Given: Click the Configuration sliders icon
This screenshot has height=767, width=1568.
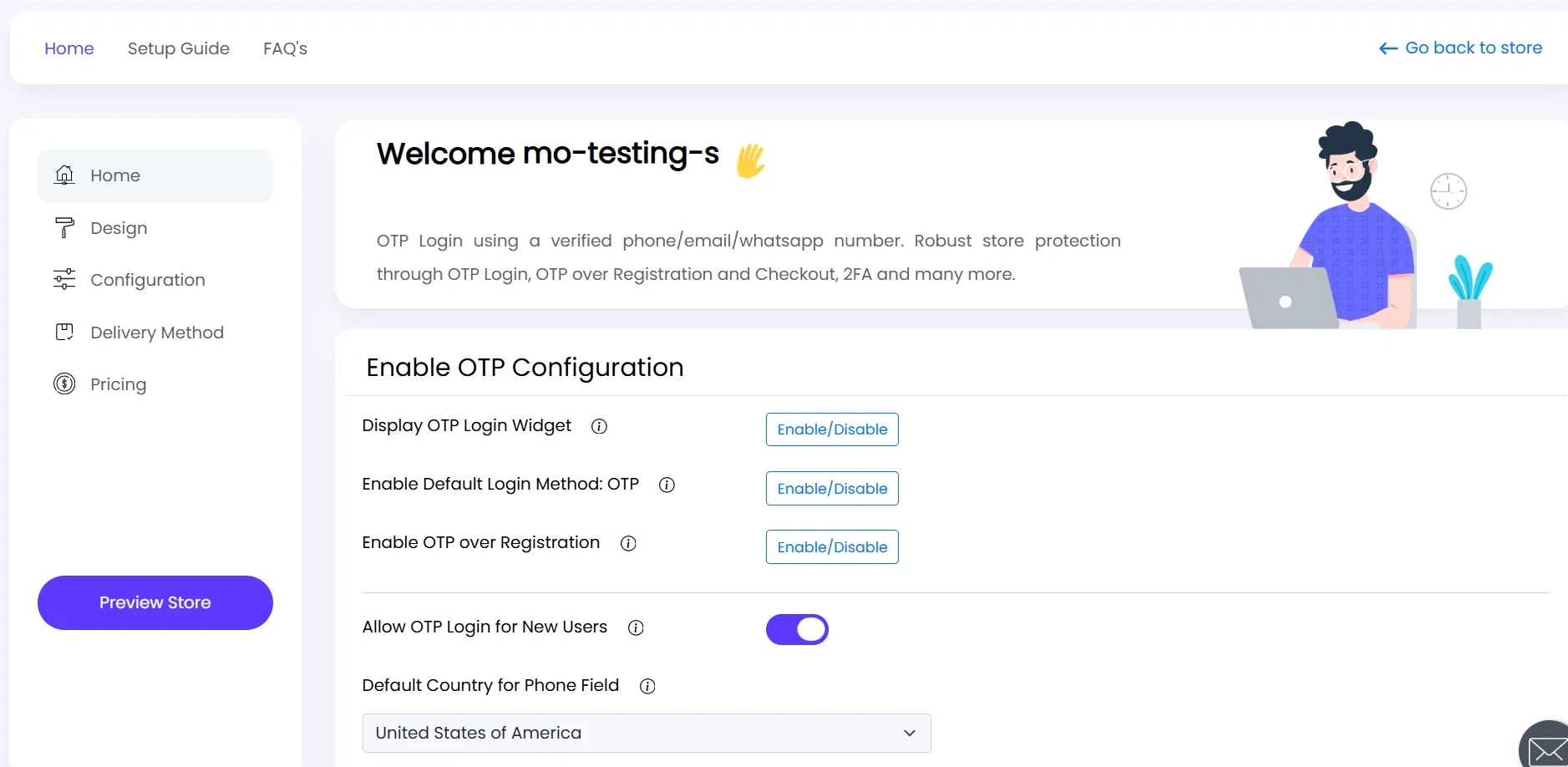Looking at the screenshot, I should [x=64, y=279].
